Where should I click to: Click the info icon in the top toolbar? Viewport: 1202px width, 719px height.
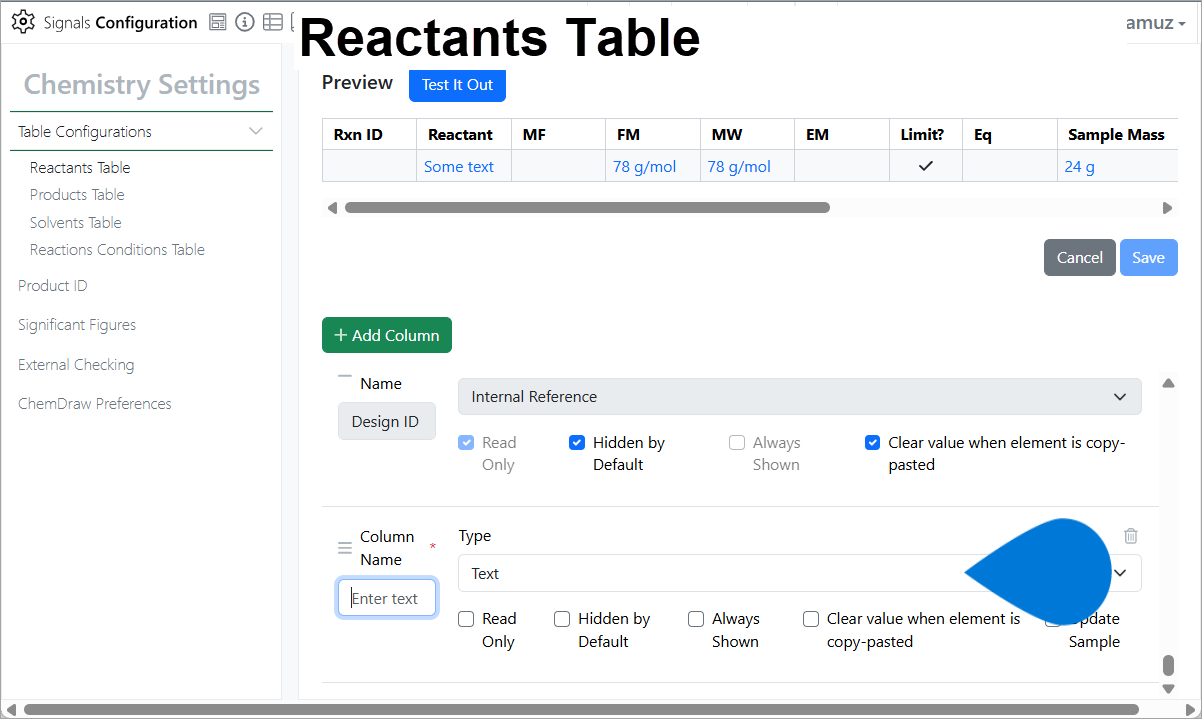(245, 21)
